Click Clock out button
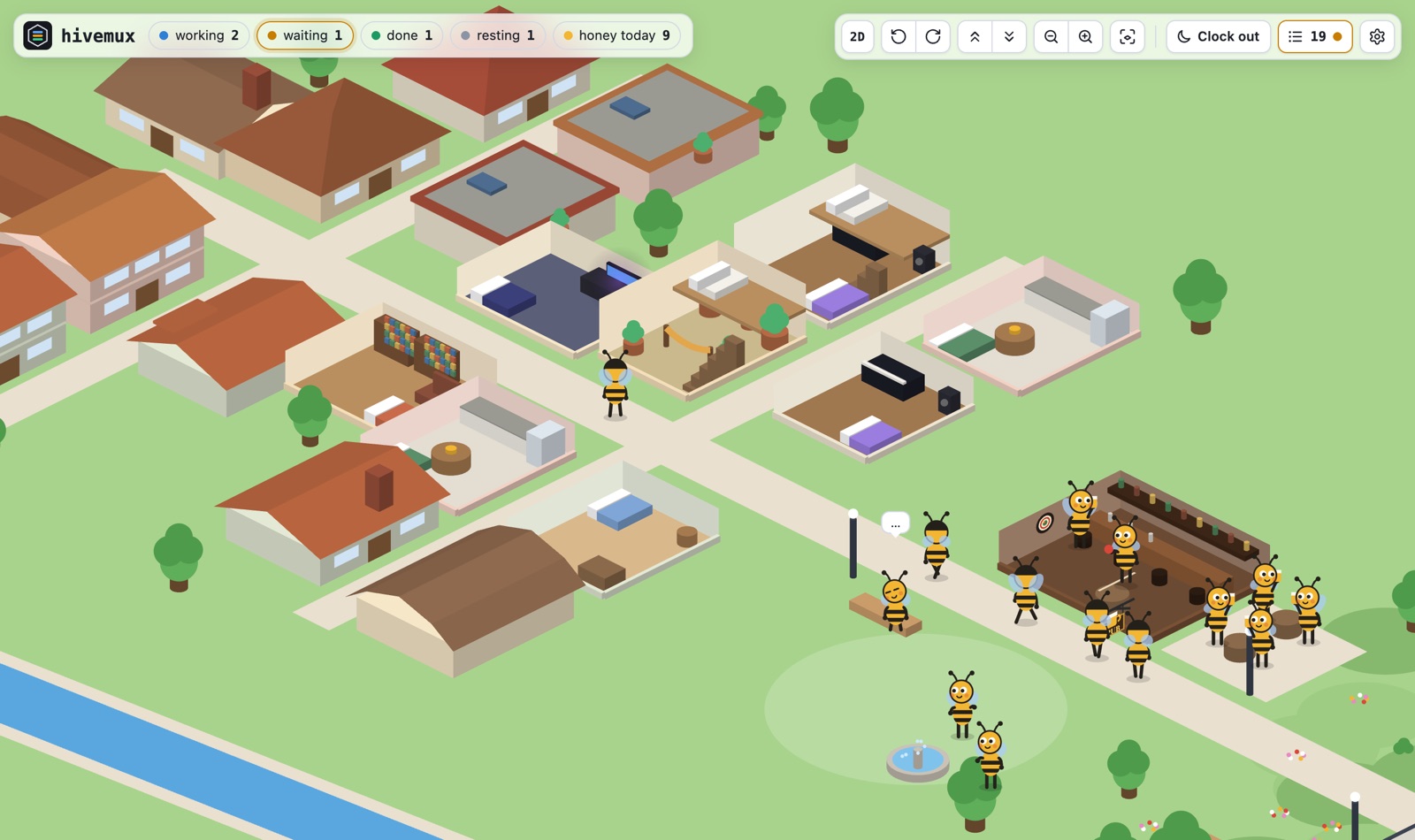Viewport: 1415px width, 840px height. coord(1218,36)
